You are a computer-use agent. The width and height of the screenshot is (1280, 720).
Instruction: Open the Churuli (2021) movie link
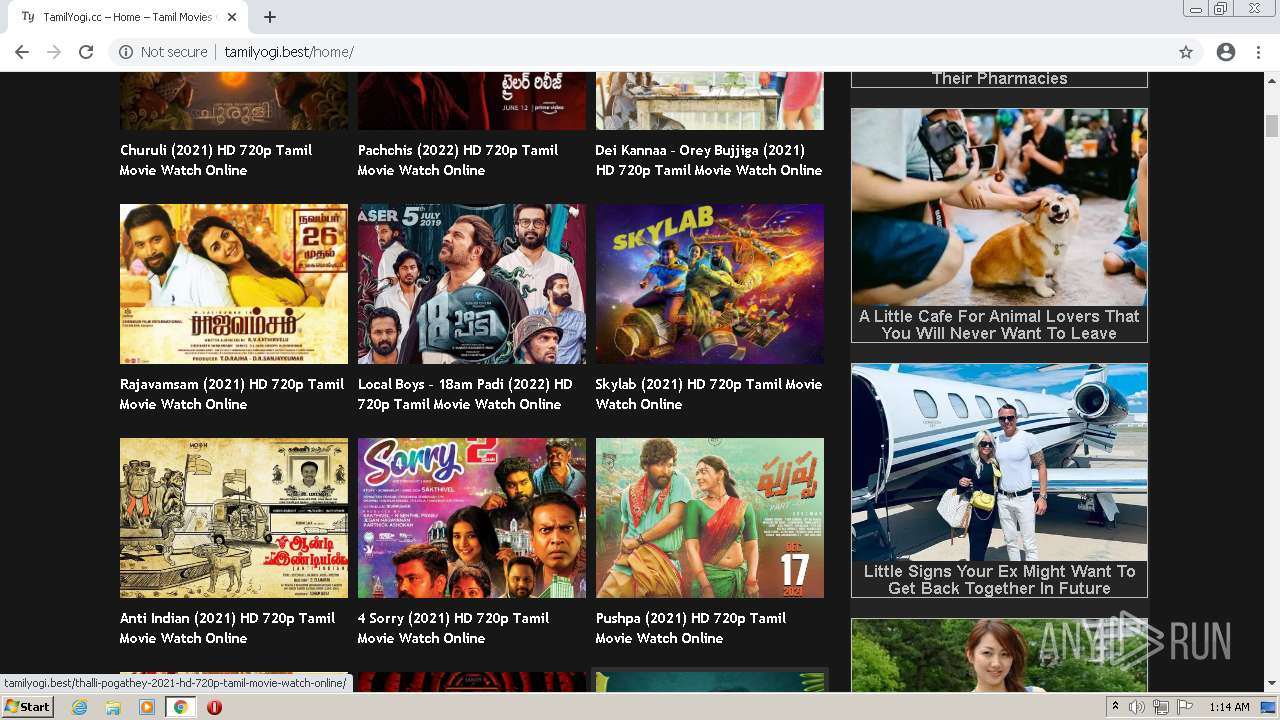216,160
